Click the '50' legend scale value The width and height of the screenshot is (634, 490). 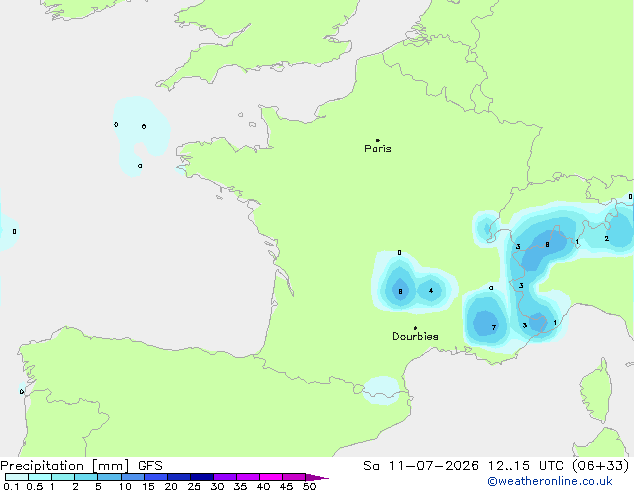309,486
